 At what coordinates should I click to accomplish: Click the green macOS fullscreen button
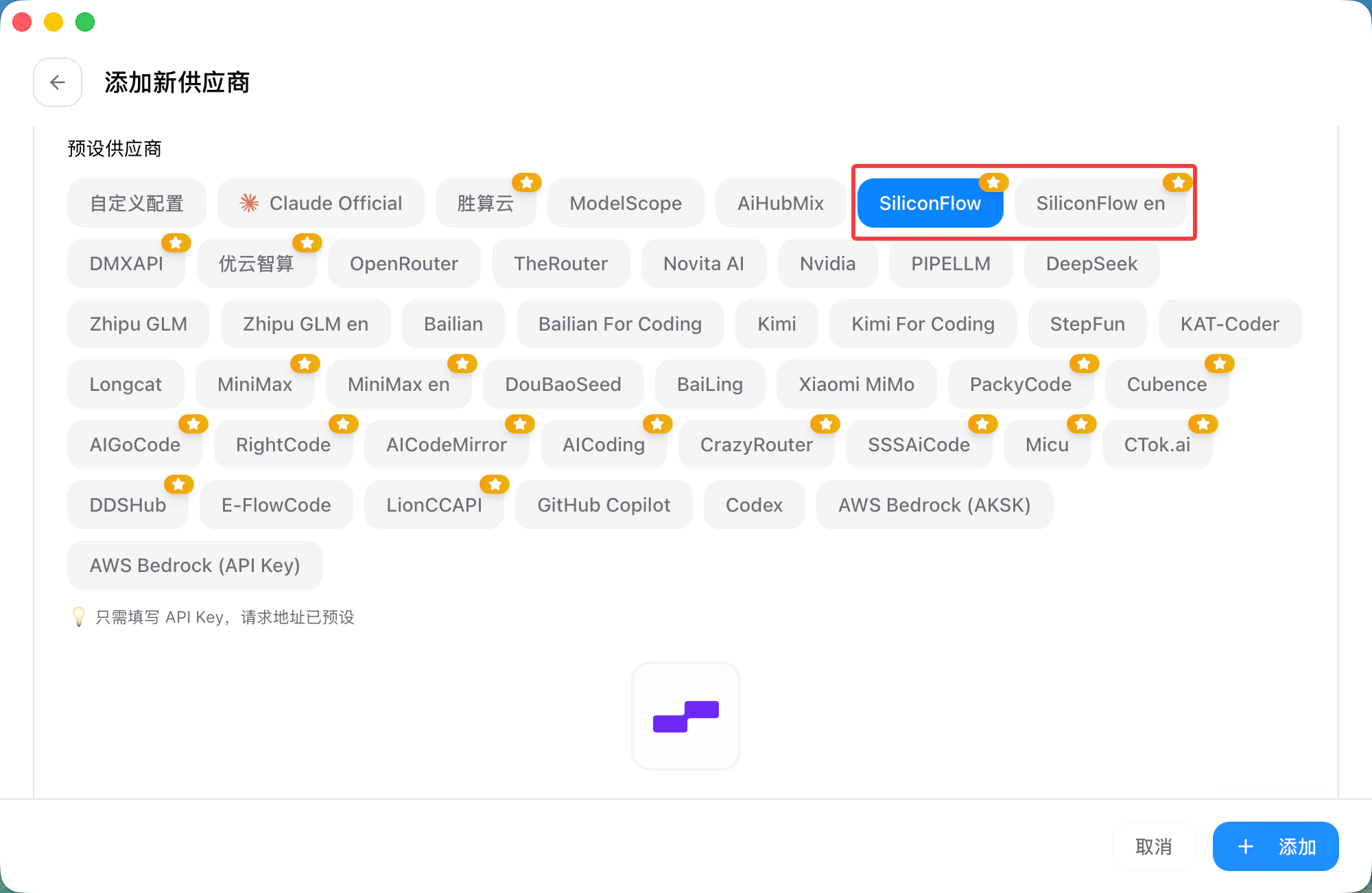[x=85, y=22]
